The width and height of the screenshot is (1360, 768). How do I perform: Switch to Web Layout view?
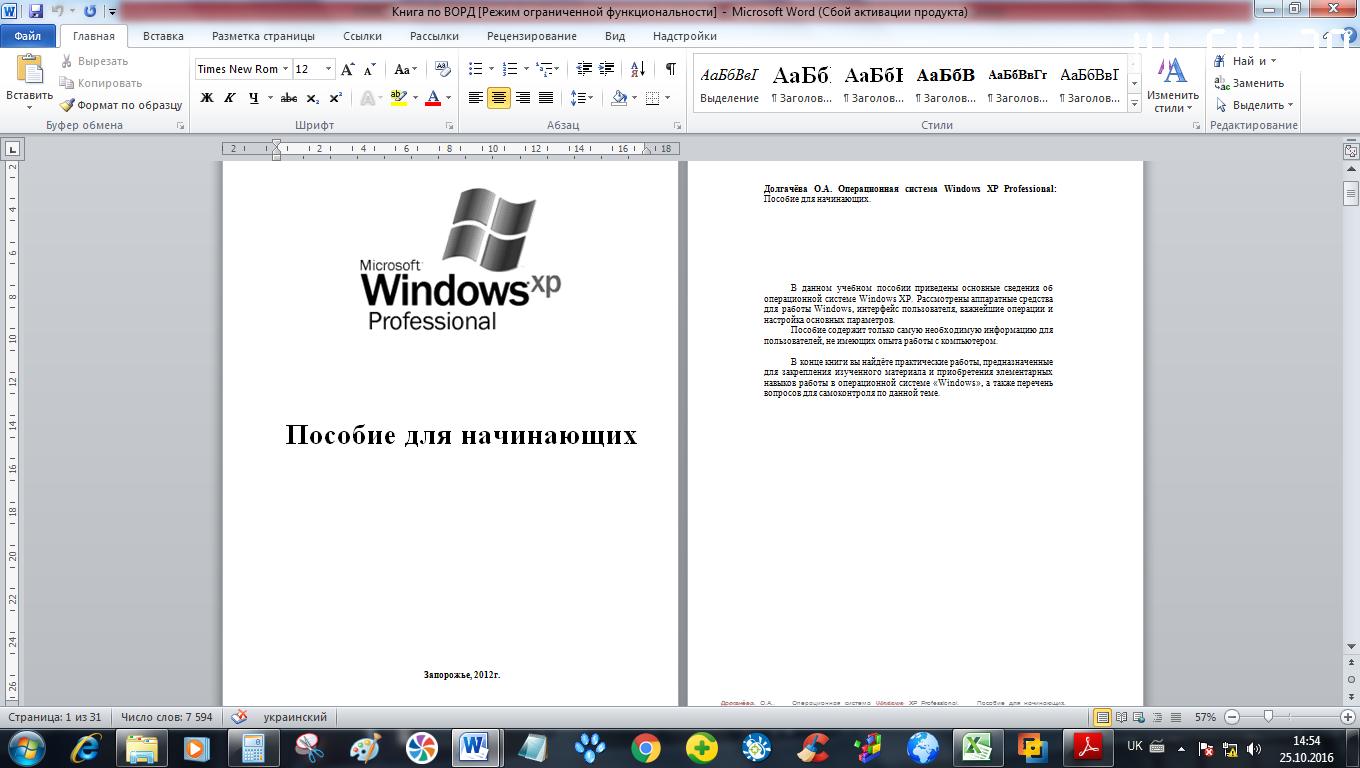1139,717
